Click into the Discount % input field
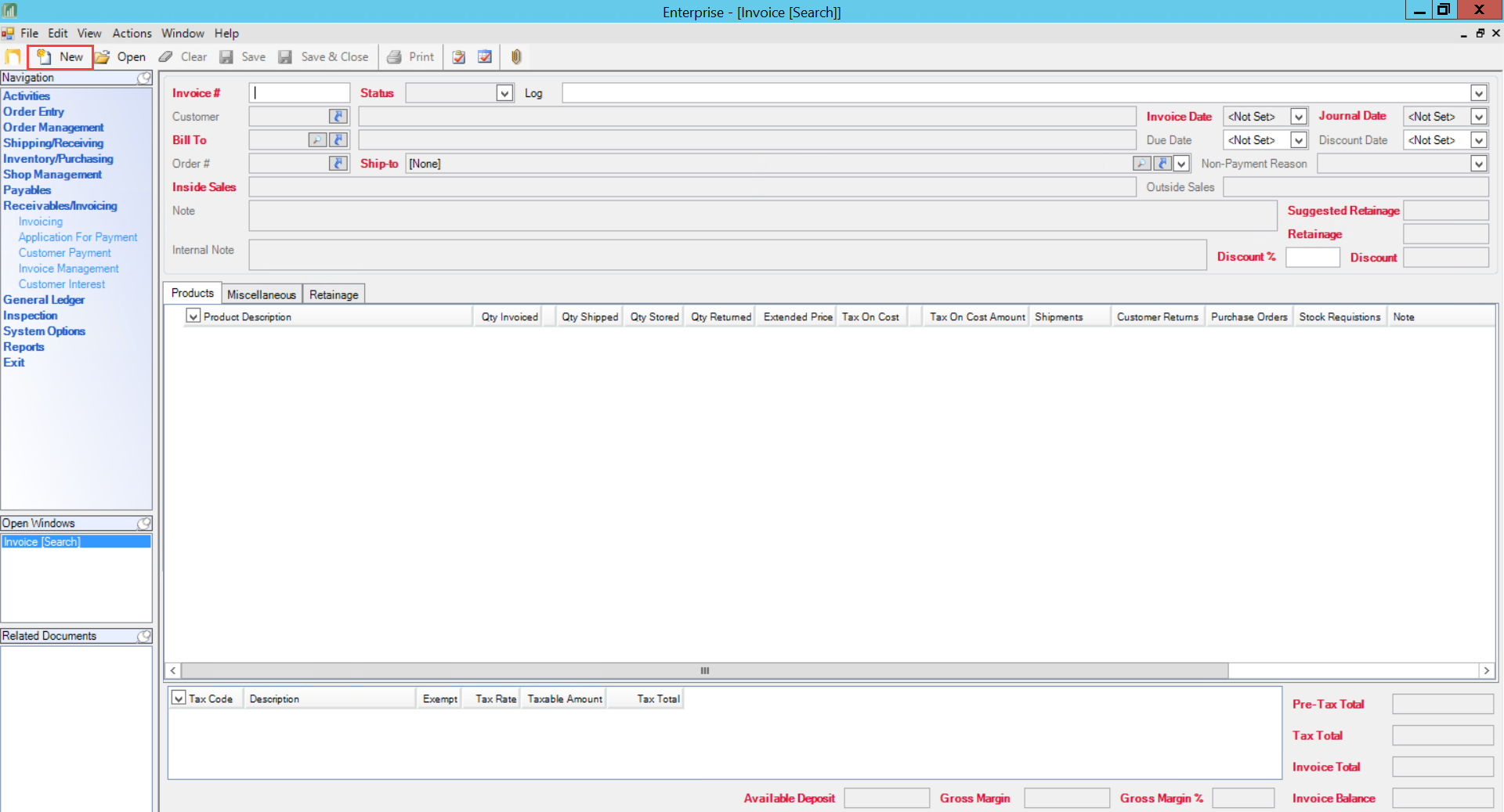 click(x=1312, y=258)
